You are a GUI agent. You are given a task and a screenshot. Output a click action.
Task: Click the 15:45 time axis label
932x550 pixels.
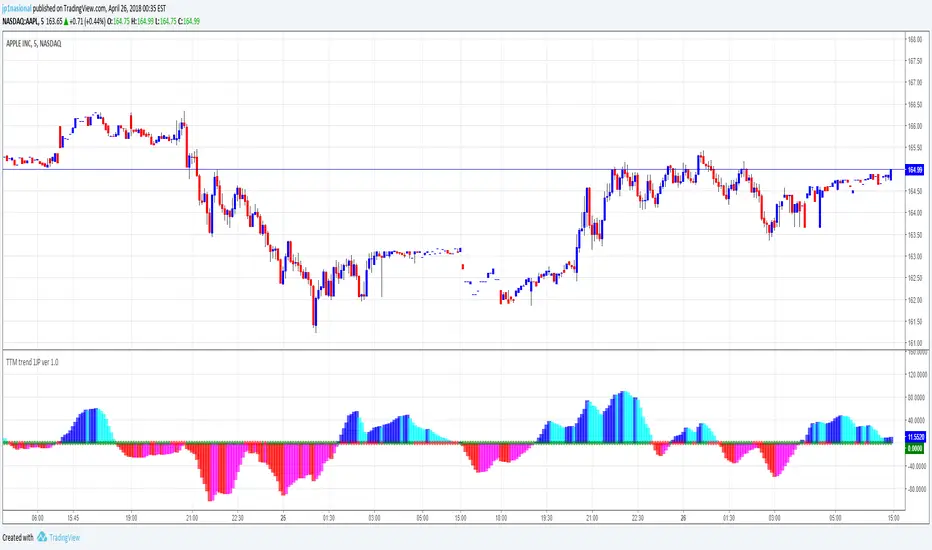[73, 518]
